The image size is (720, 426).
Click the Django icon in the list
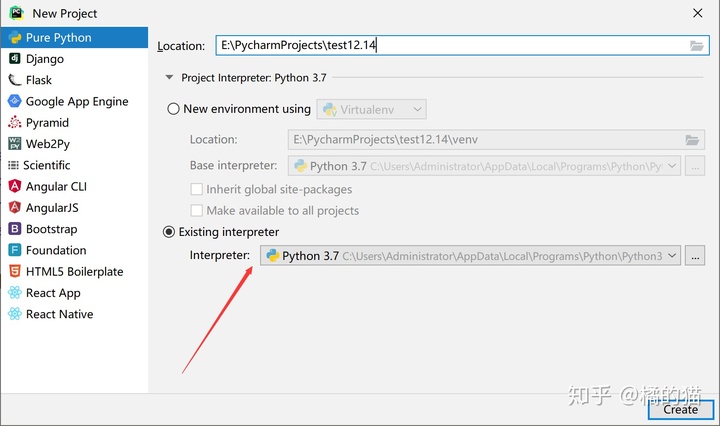click(15, 58)
